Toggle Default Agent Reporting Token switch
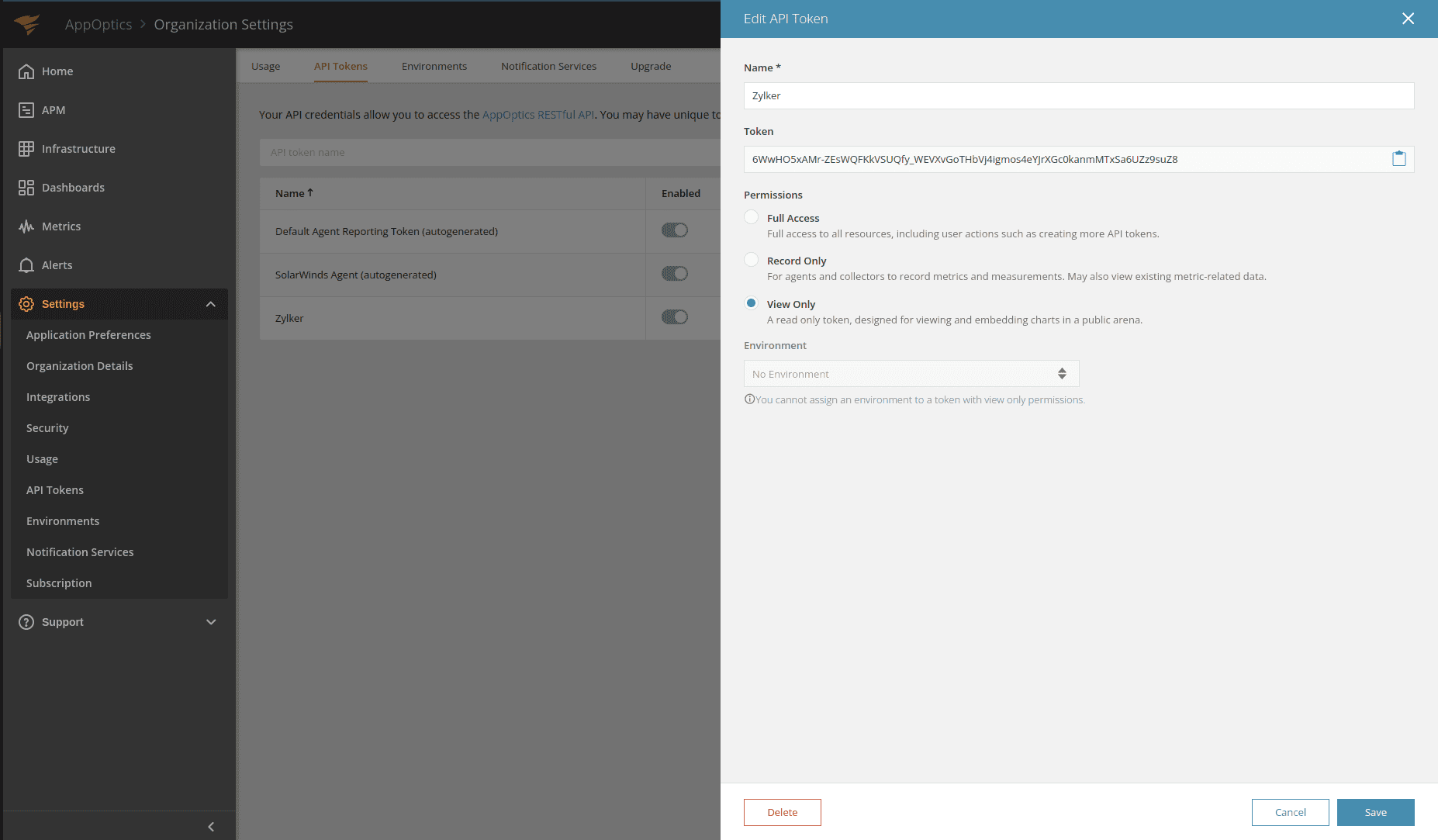Screen dimensions: 1438x840 (x=674, y=230)
